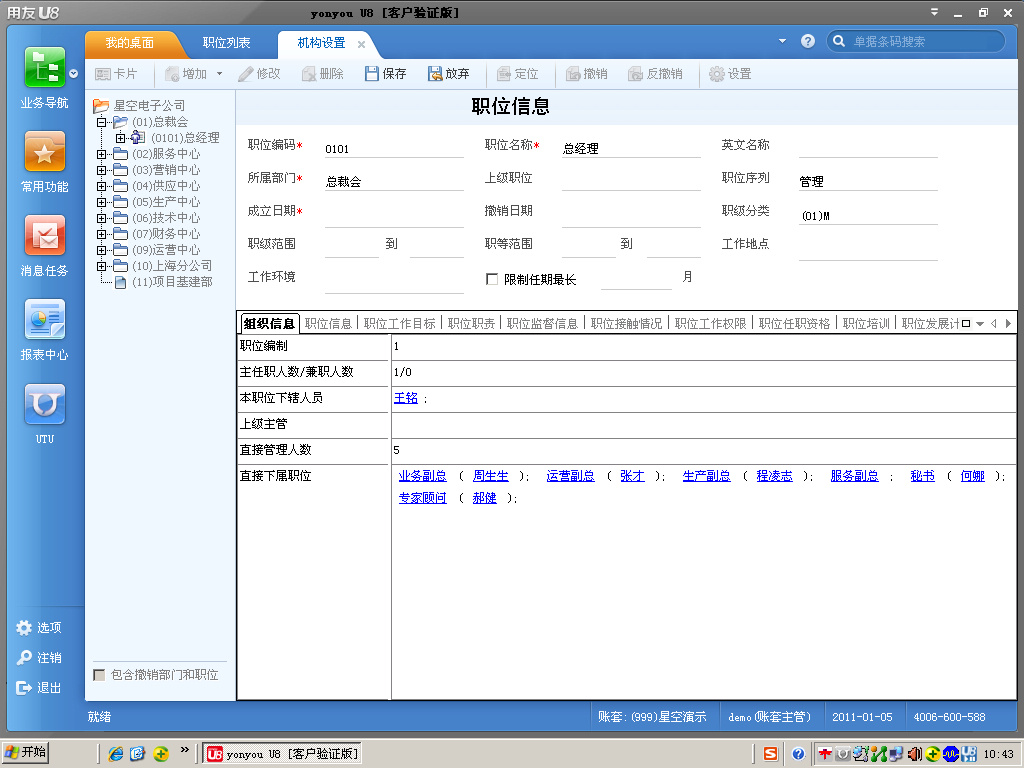Viewport: 1024px width, 768px height.
Task: Toggle 限制任期最长 checkbox
Action: [492, 280]
